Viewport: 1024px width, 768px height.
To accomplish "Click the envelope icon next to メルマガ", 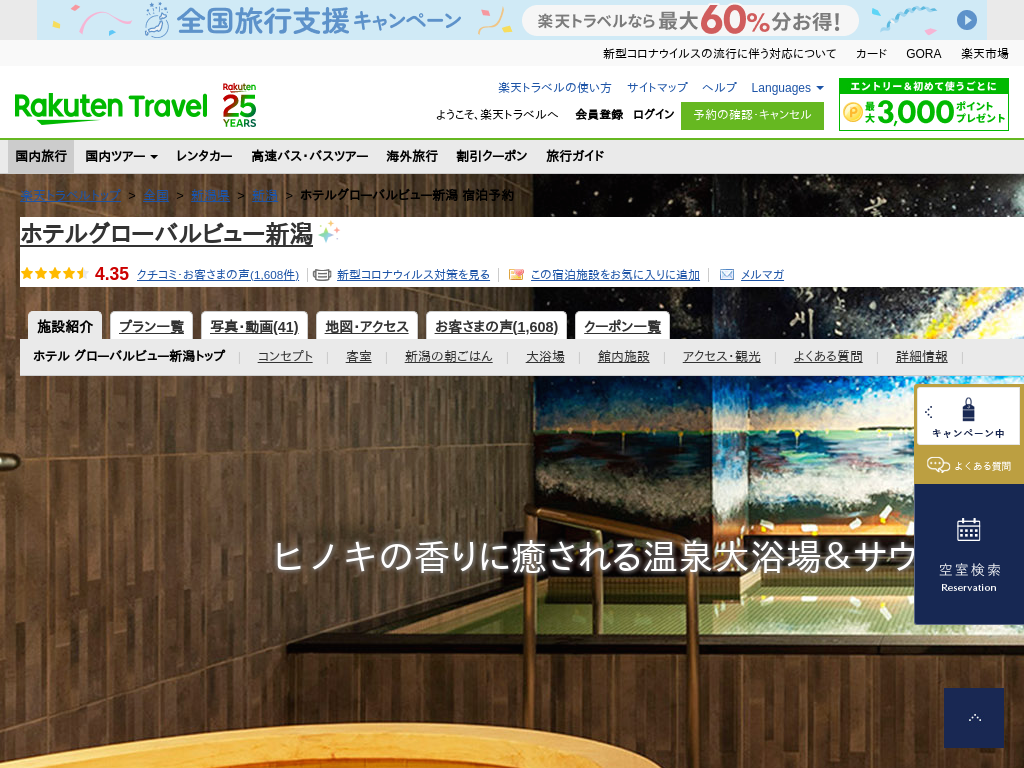I will pos(727,275).
